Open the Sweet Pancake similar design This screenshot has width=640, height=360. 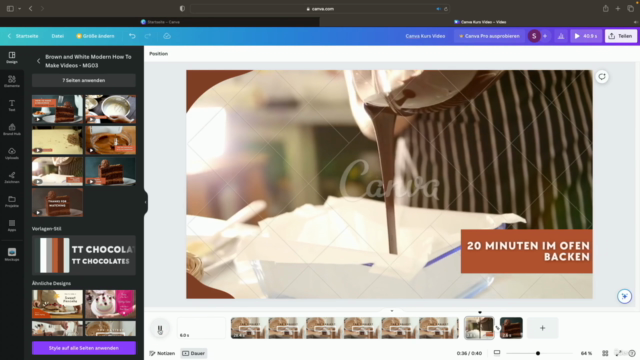tap(57, 304)
